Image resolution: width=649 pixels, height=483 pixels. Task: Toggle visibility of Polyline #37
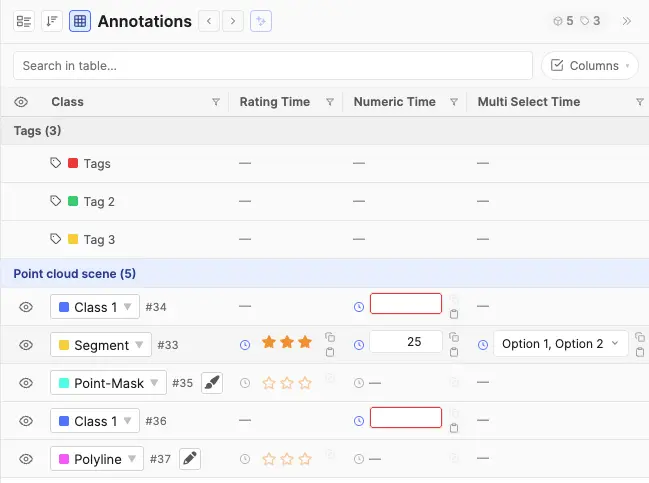pyautogui.click(x=26, y=459)
